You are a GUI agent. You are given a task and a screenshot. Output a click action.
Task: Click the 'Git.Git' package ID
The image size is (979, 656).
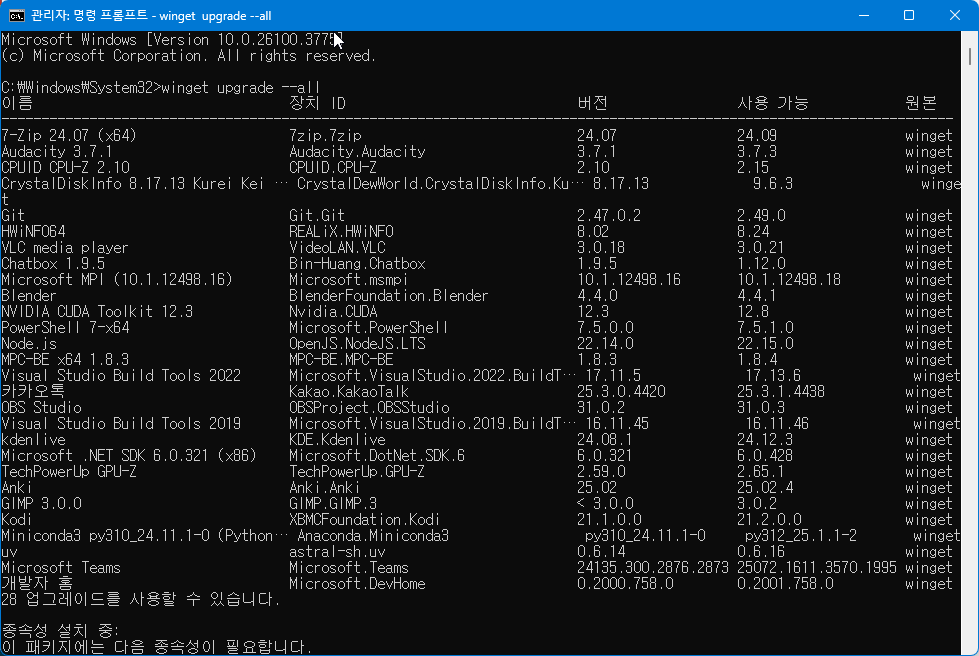point(317,215)
